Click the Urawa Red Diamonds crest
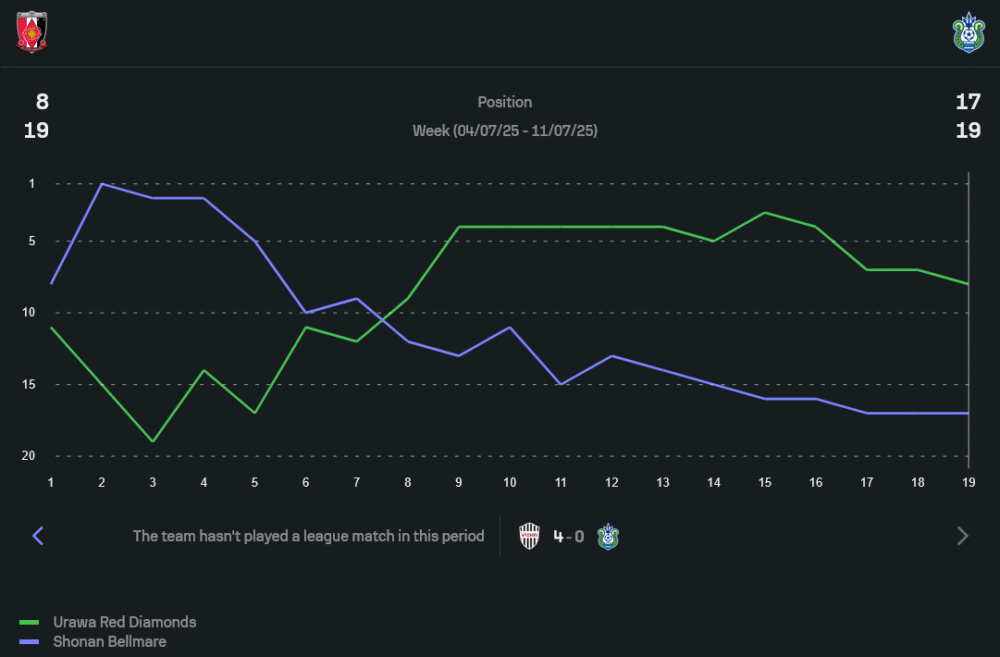 [32, 32]
